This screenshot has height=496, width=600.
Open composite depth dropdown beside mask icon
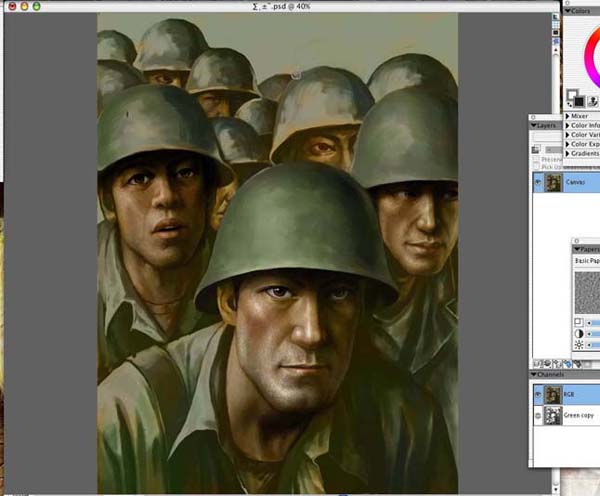pos(553,149)
